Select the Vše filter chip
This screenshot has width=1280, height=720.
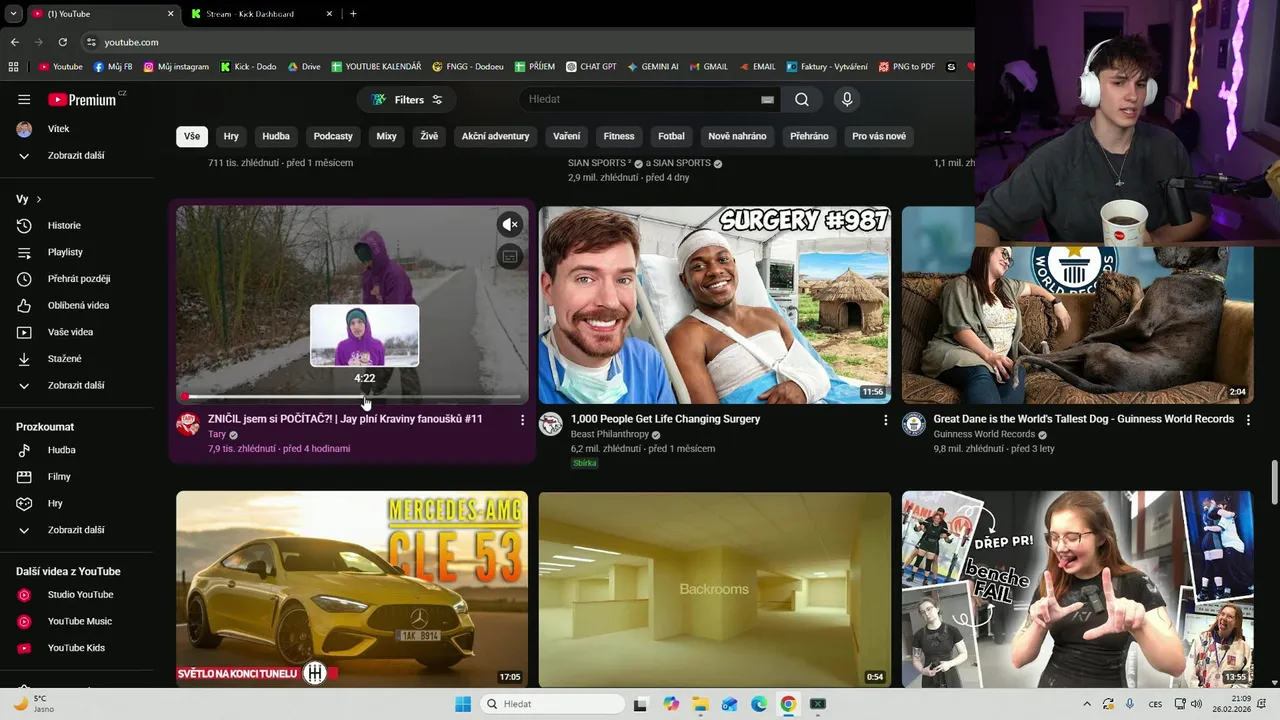(x=192, y=136)
